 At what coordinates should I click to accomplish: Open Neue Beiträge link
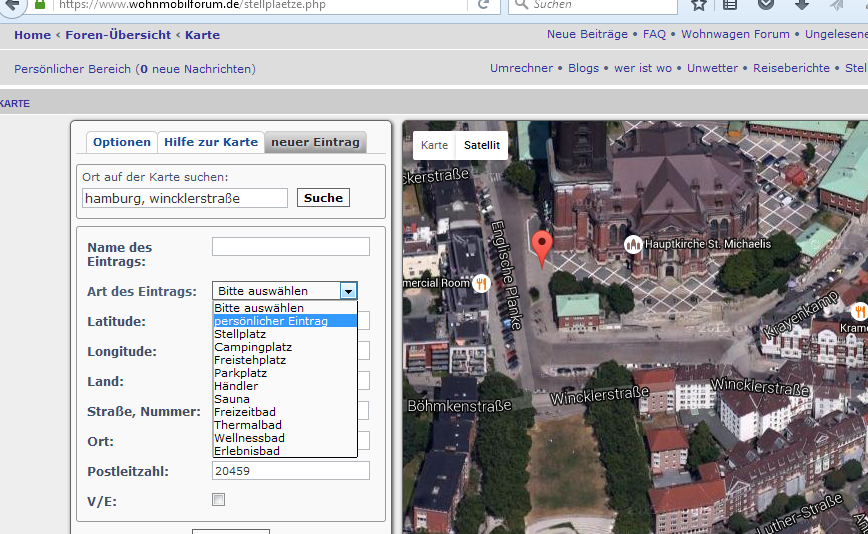pyautogui.click(x=587, y=34)
